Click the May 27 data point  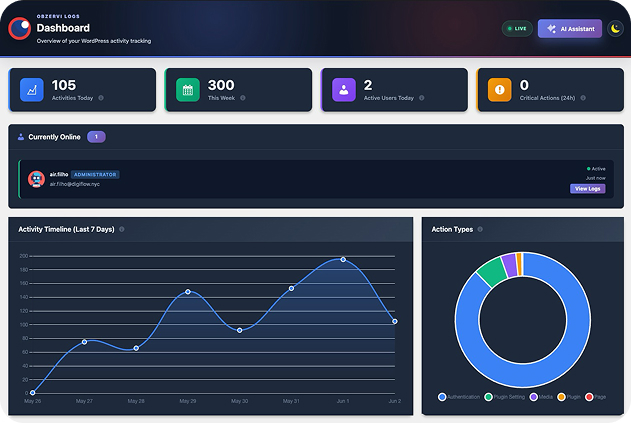[85, 342]
